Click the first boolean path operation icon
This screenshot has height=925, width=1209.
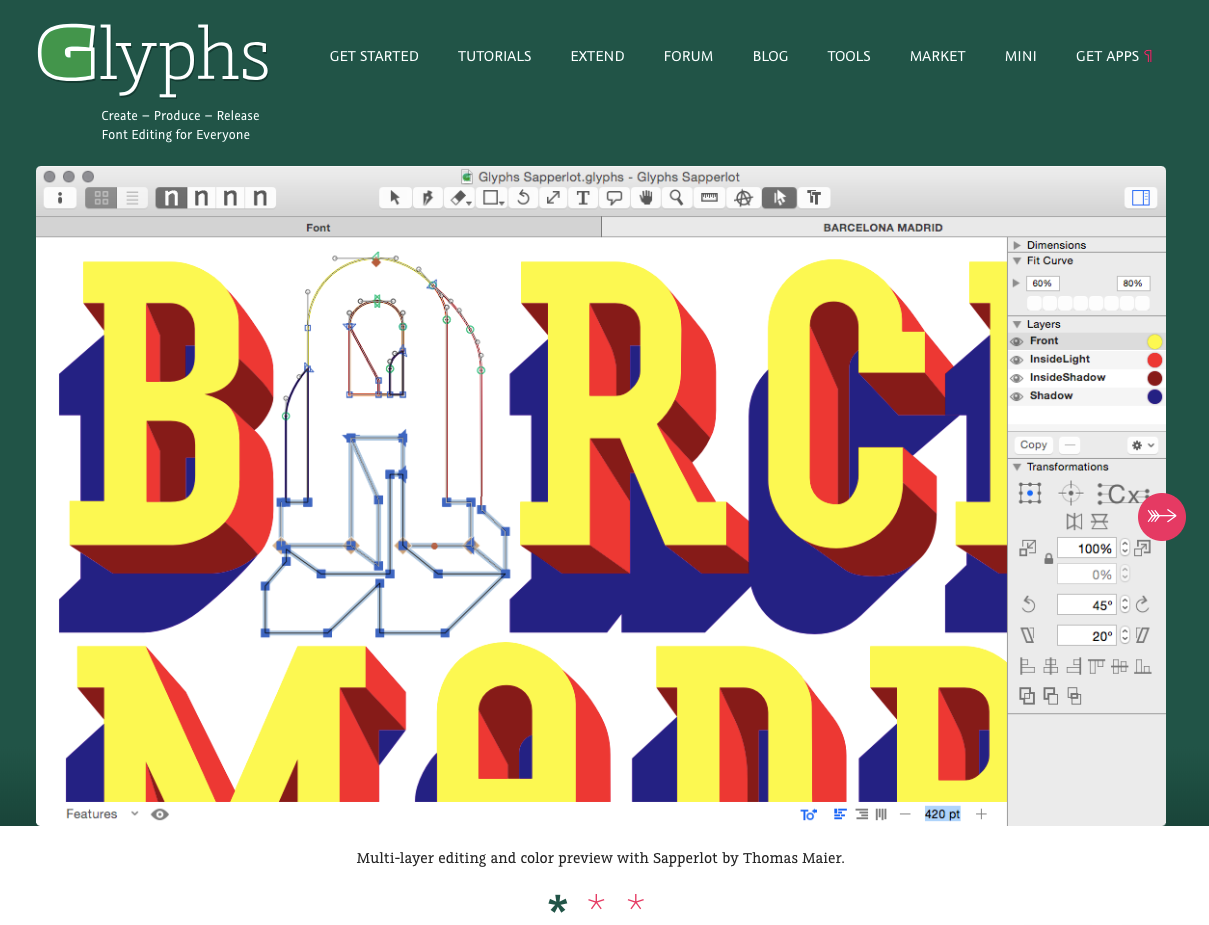[x=1027, y=696]
